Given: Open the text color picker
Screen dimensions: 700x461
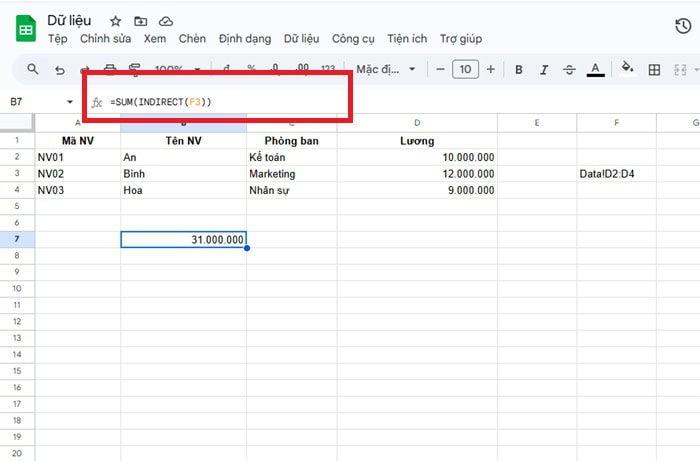Looking at the screenshot, I should 596,70.
